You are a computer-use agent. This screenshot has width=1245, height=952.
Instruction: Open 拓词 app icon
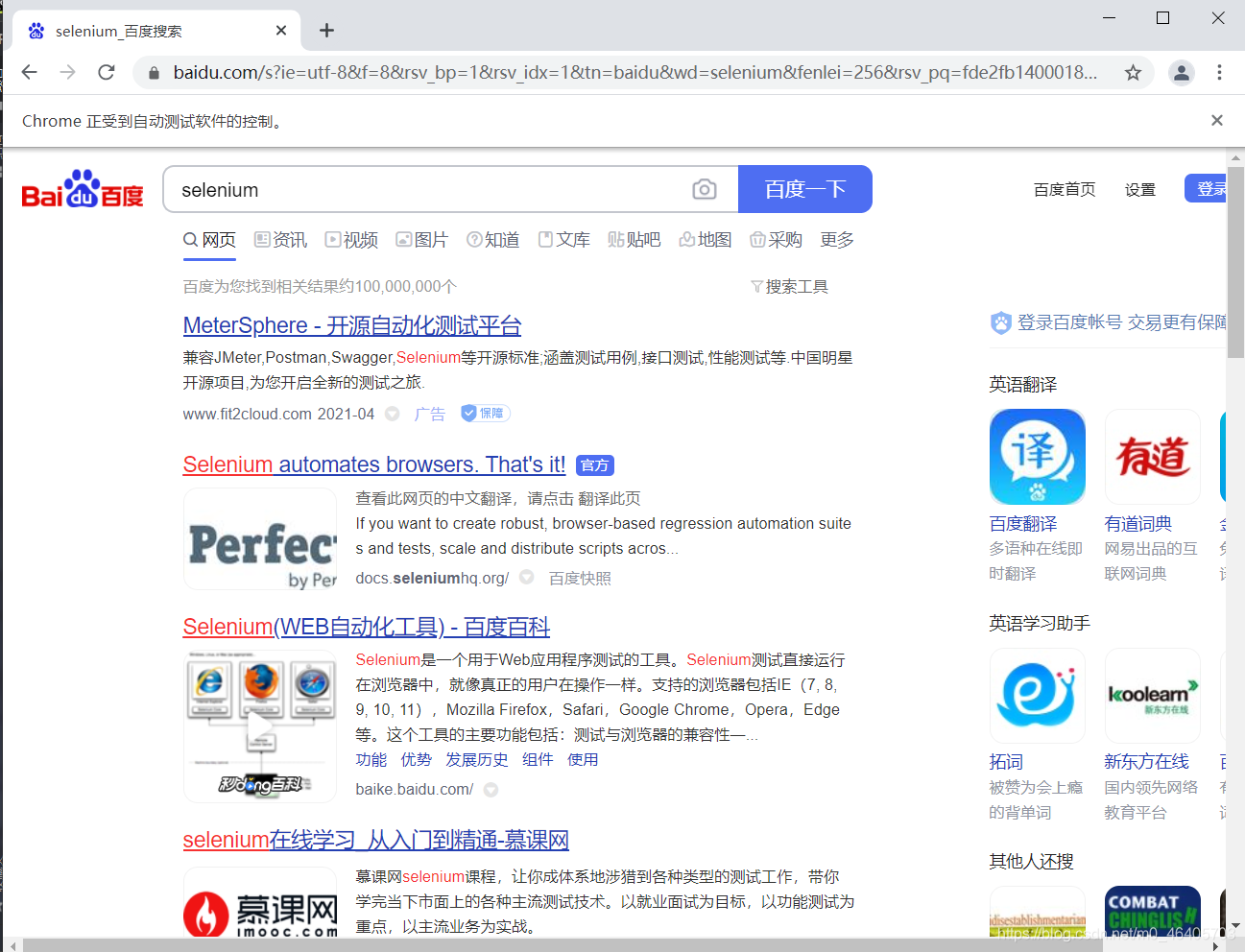tap(1038, 696)
